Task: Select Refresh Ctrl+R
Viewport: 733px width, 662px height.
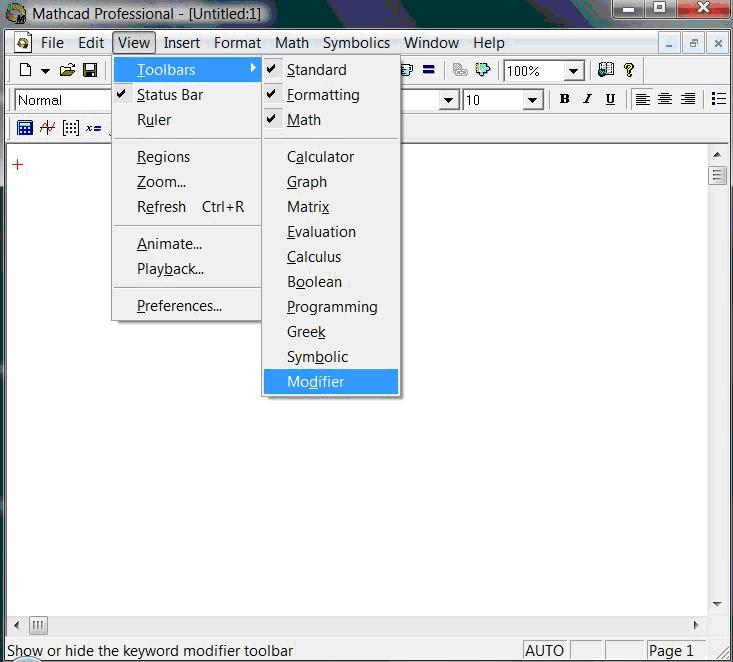Action: (187, 207)
